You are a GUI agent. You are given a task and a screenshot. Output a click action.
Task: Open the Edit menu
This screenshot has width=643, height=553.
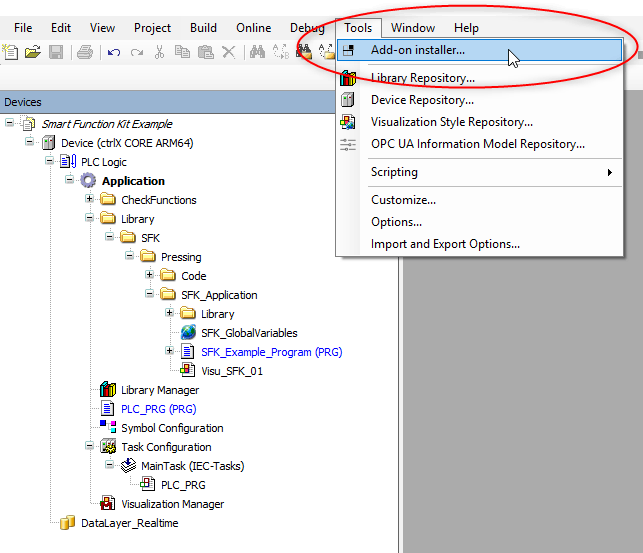[61, 28]
